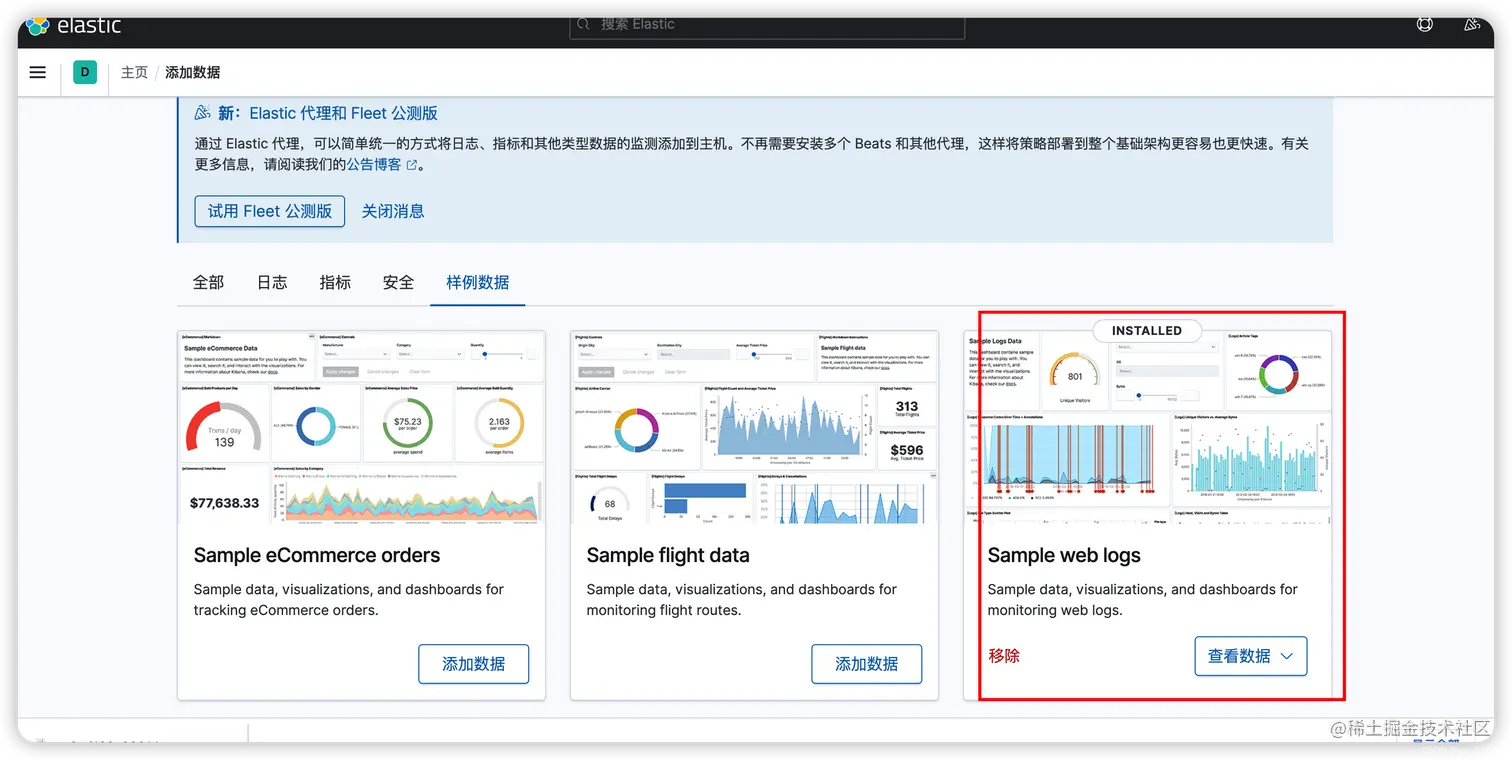This screenshot has width=1512, height=760.
Task: Click the search magnifier icon
Action: (x=585, y=24)
